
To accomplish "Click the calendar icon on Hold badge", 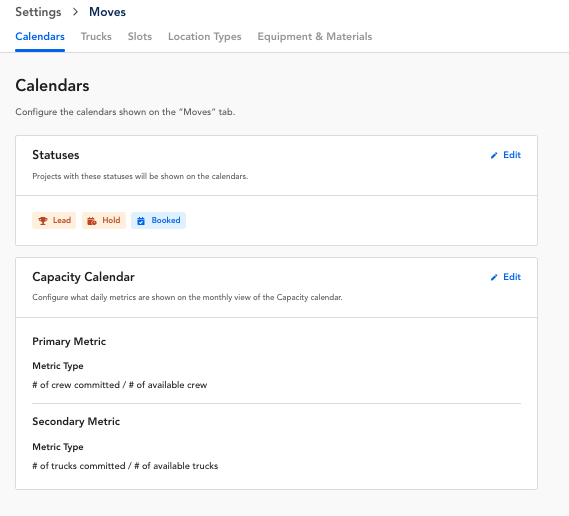I will (92, 221).
